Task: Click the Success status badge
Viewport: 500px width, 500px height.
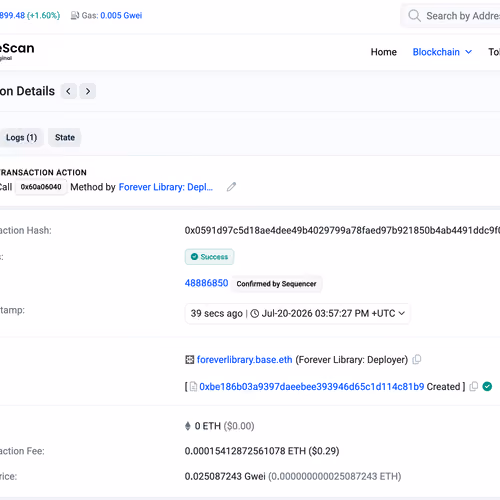Action: pos(209,257)
